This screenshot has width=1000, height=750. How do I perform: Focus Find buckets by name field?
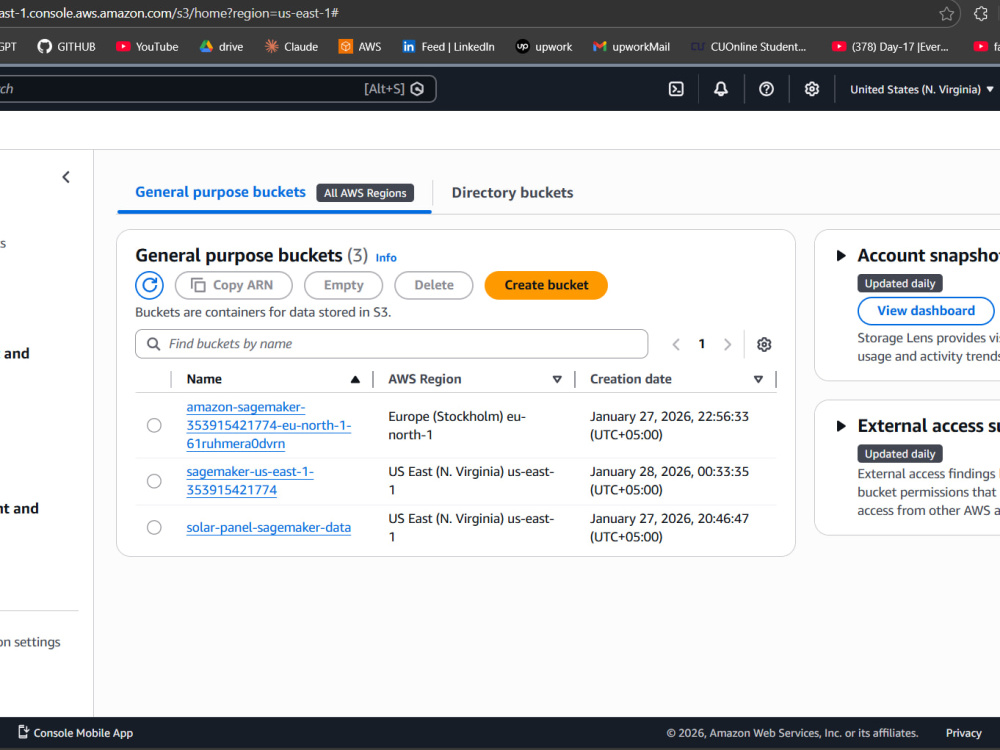click(x=392, y=344)
